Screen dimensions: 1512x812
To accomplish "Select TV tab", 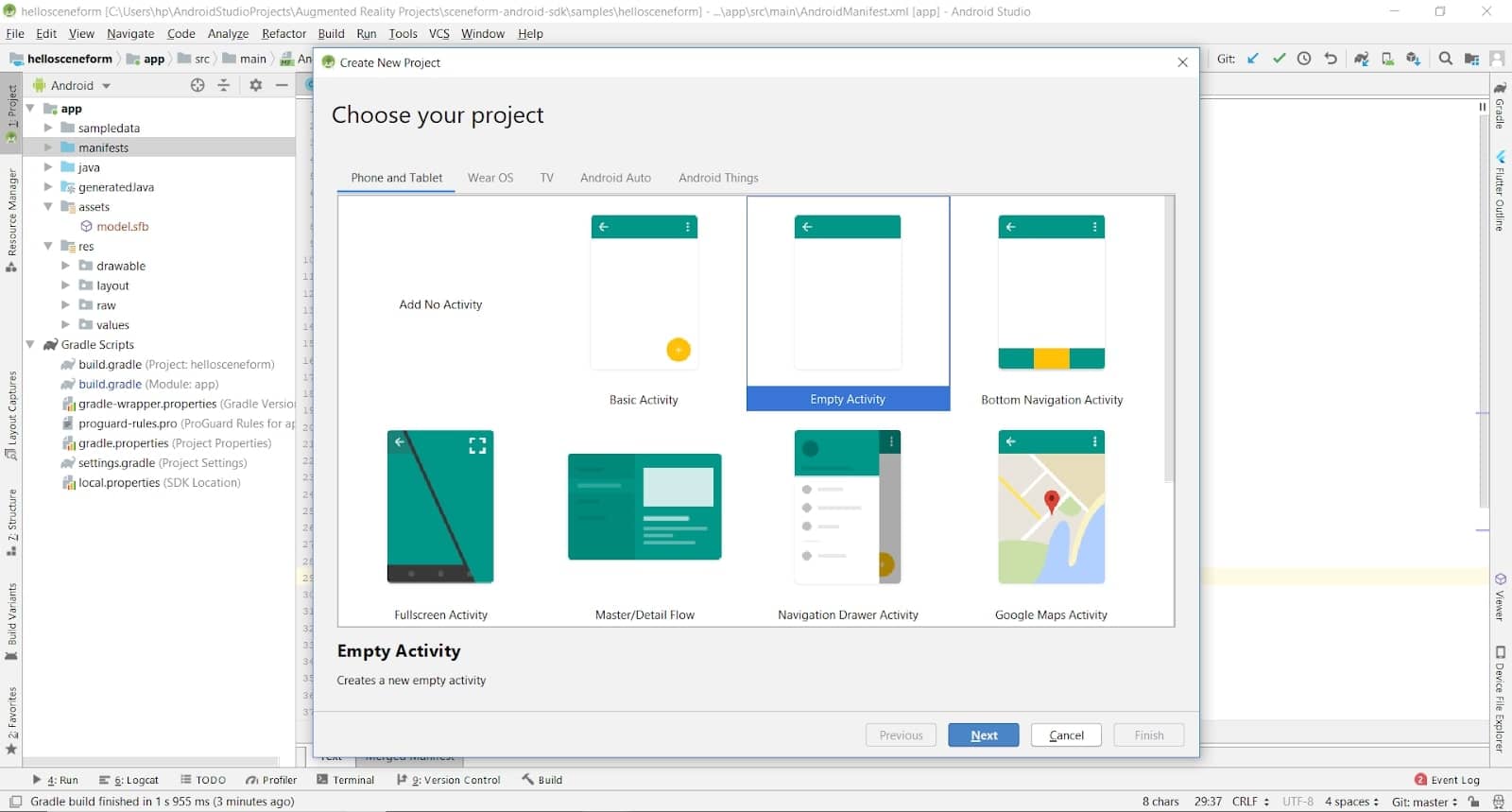I will [x=546, y=178].
